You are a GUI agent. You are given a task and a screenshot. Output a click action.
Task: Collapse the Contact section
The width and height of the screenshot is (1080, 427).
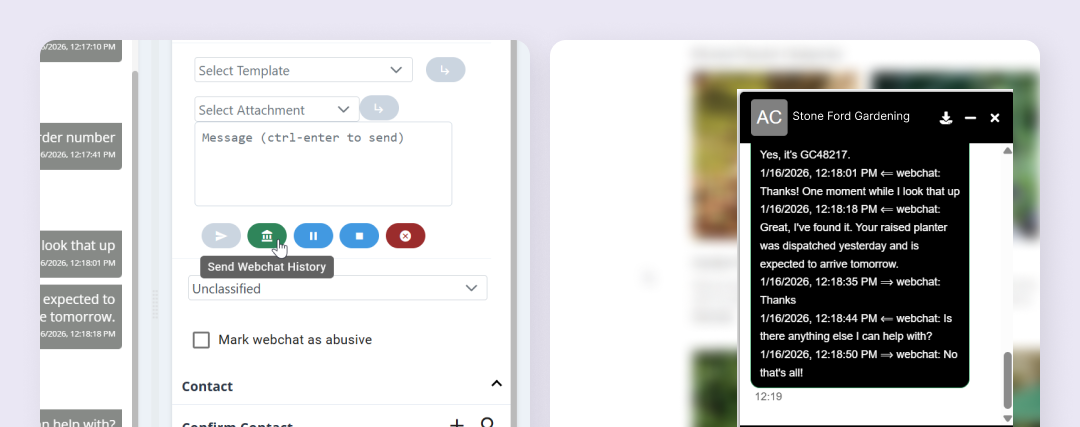pyautogui.click(x=496, y=384)
